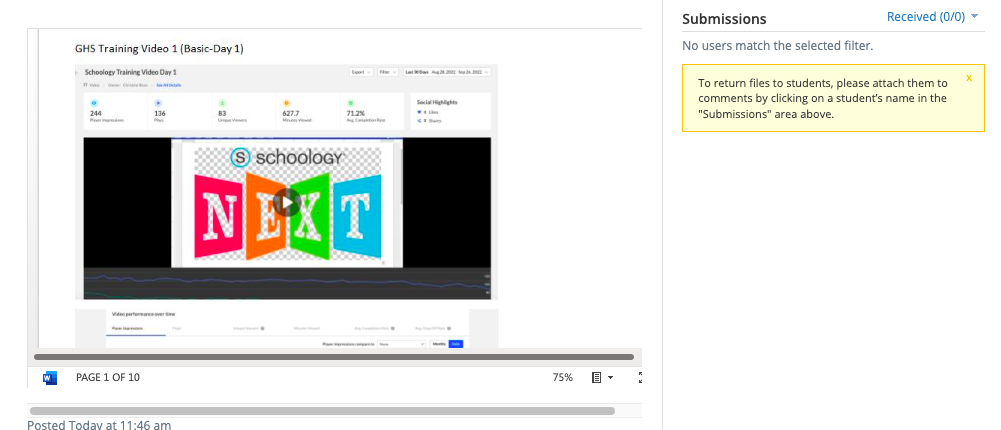Select the Unique Viewers performance tab
1001x430 pixels.
(x=247, y=329)
